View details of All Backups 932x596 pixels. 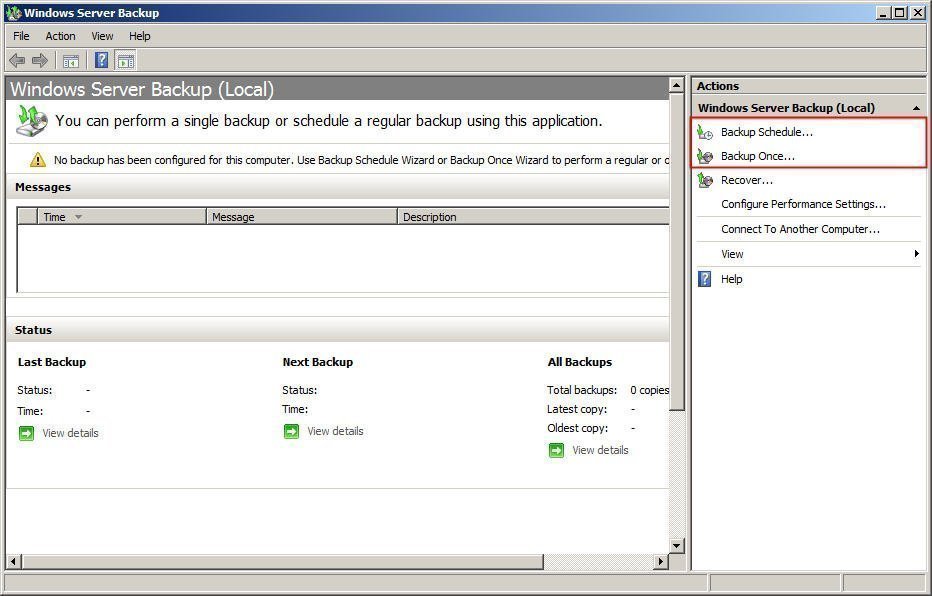[600, 450]
